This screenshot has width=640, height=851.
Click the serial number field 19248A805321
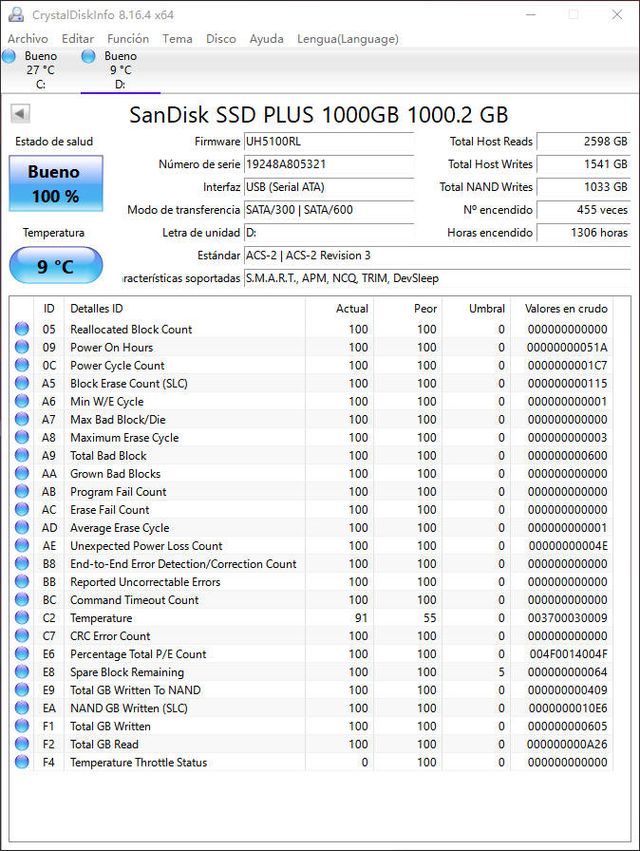pyautogui.click(x=328, y=164)
